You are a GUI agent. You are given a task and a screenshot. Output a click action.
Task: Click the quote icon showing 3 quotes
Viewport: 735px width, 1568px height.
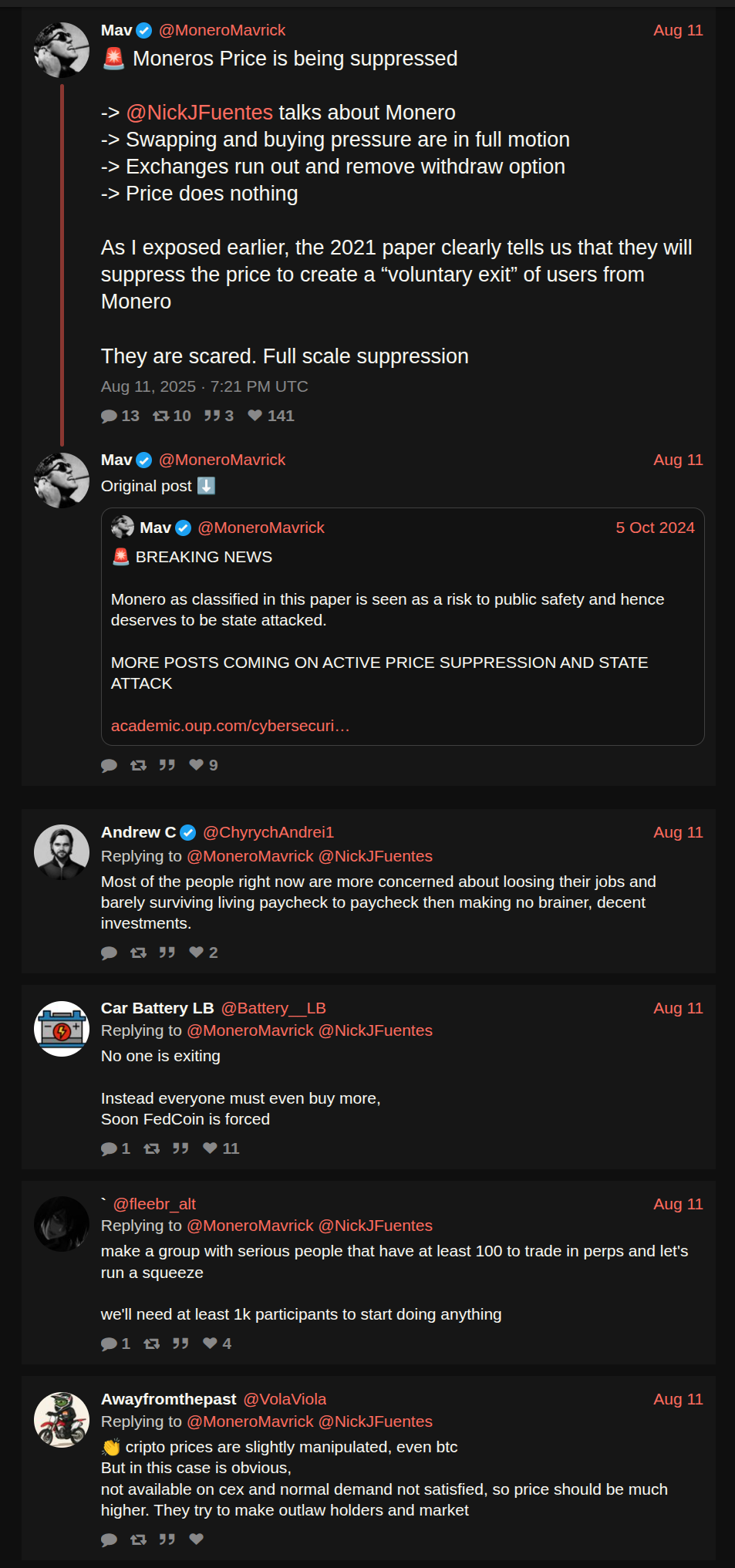coord(212,416)
